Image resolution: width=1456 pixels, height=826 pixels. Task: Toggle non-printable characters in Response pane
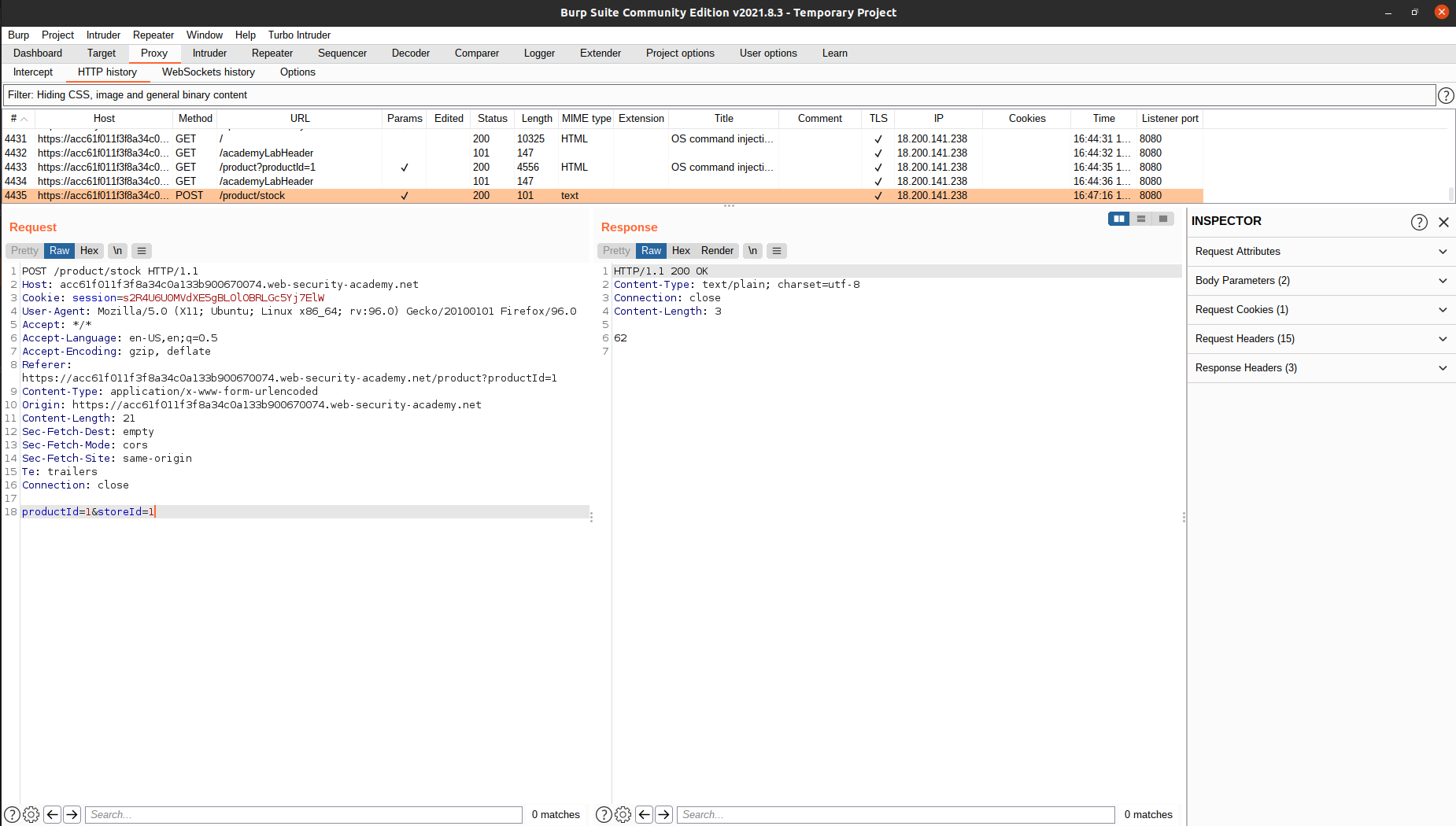pos(752,251)
